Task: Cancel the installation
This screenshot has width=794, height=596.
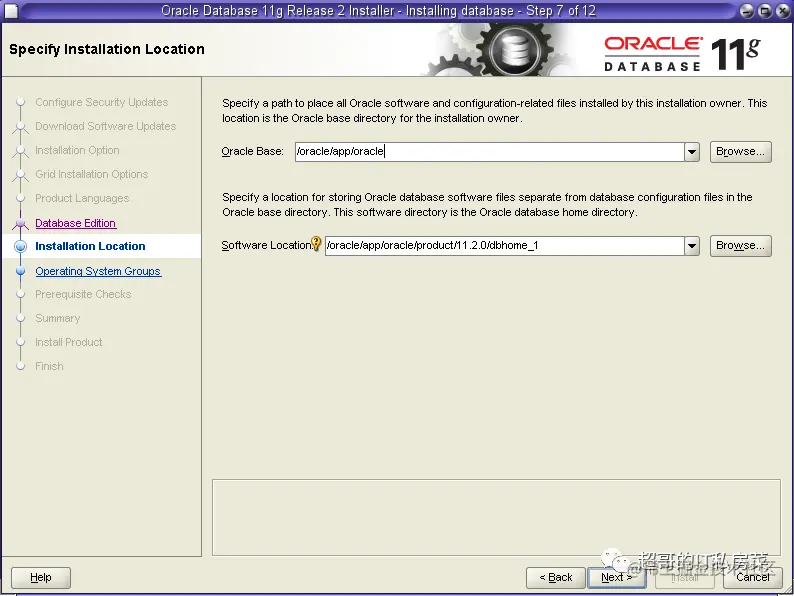Action: click(x=752, y=577)
